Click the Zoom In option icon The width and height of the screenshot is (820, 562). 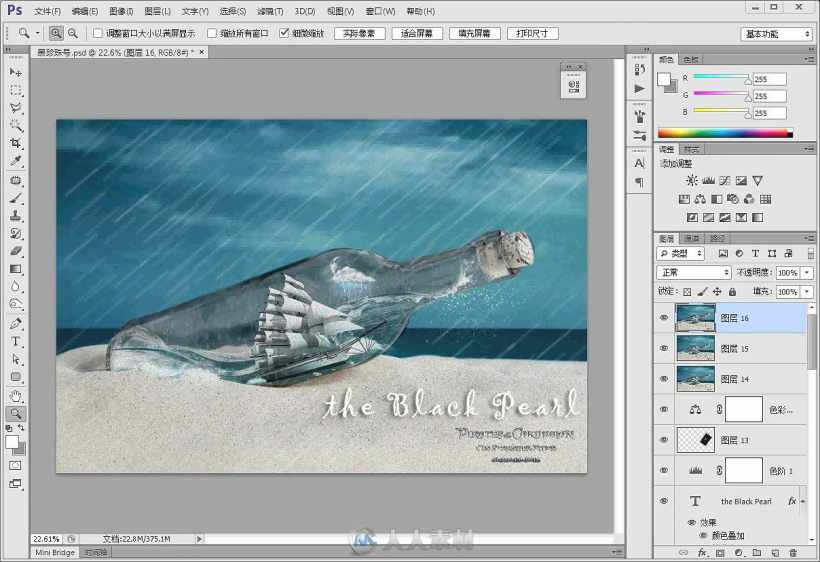point(56,33)
